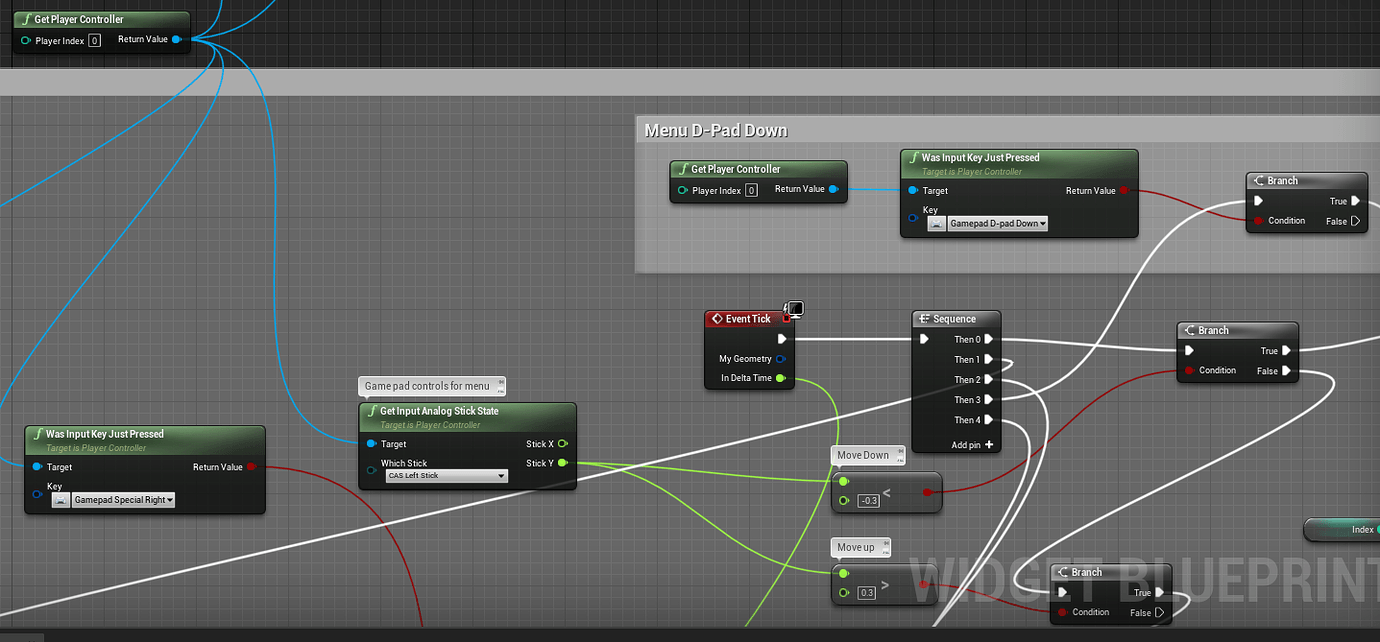Viewport: 1380px width, 642px height.
Task: Click key selector icon beside Gamepad D-pad Down
Action: 936,224
